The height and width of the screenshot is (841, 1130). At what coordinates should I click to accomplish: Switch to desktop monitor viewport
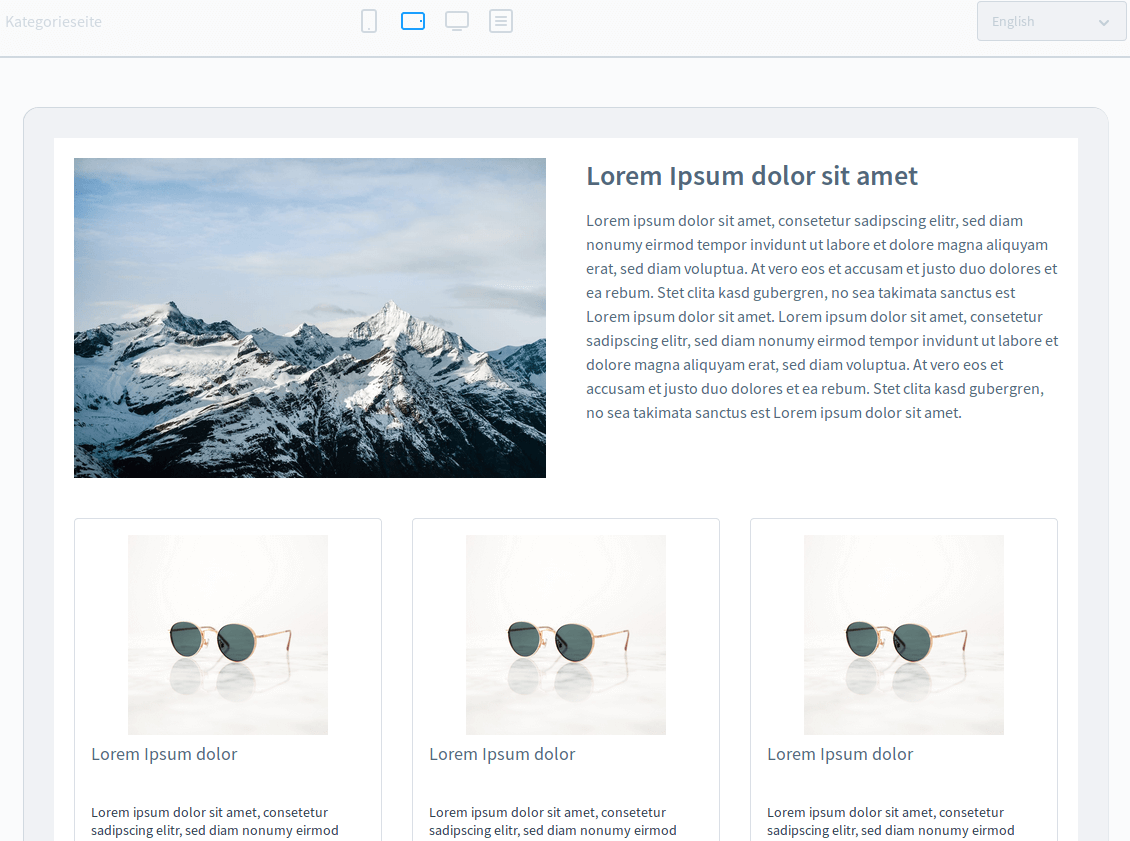(x=457, y=21)
